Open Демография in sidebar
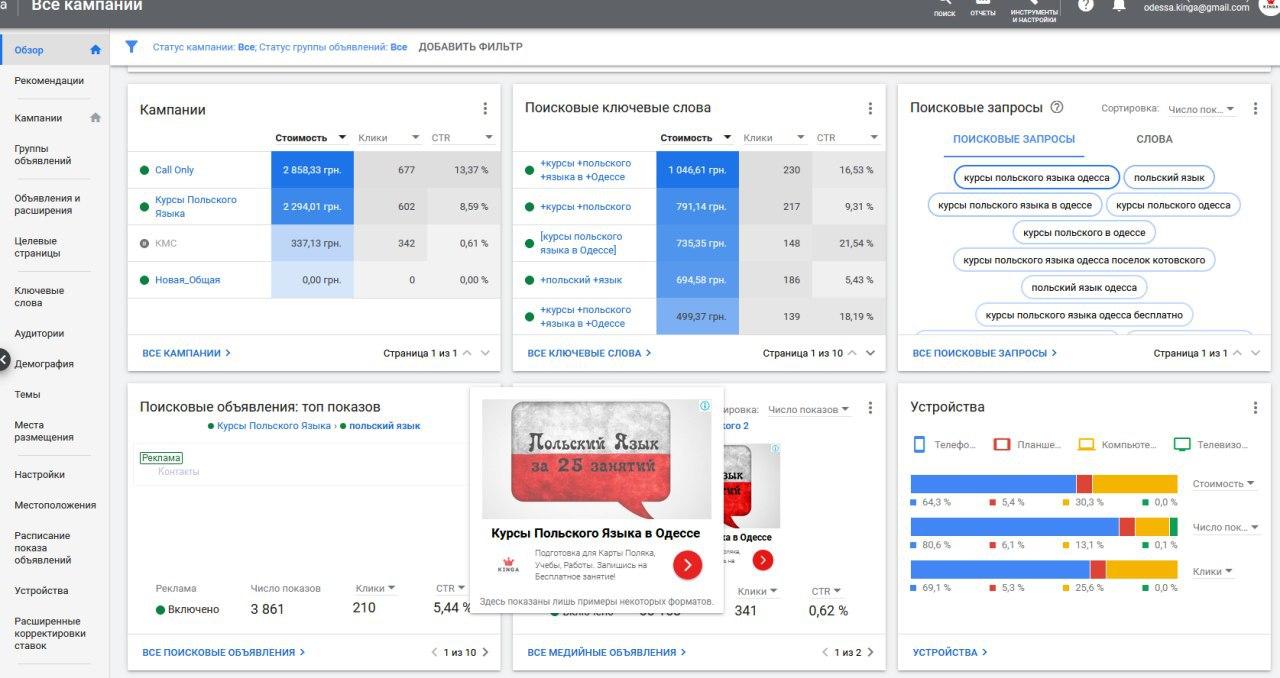1280x678 pixels. point(44,364)
